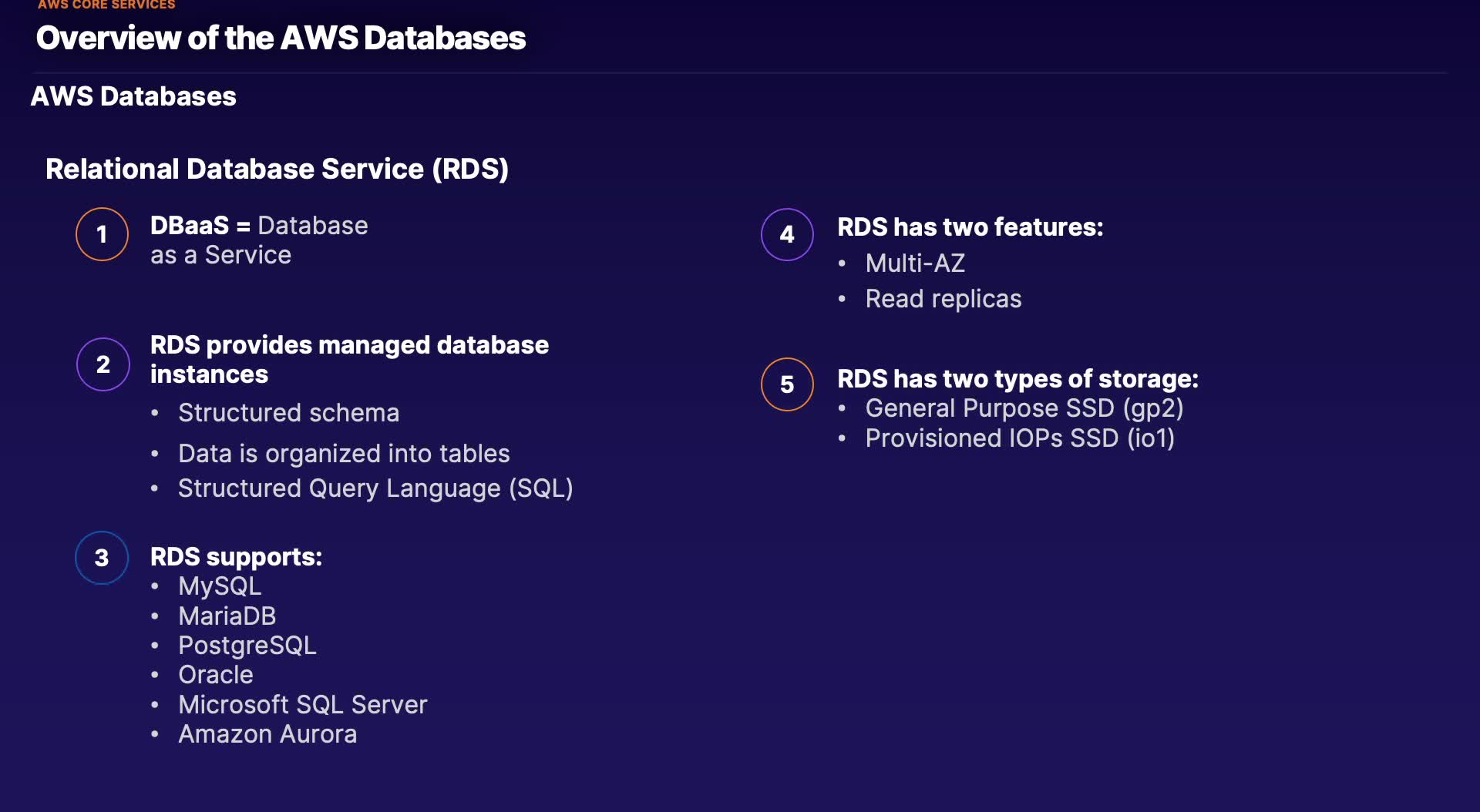Click the Data is organized into tables bullet
The width and height of the screenshot is (1480, 812).
click(x=344, y=454)
